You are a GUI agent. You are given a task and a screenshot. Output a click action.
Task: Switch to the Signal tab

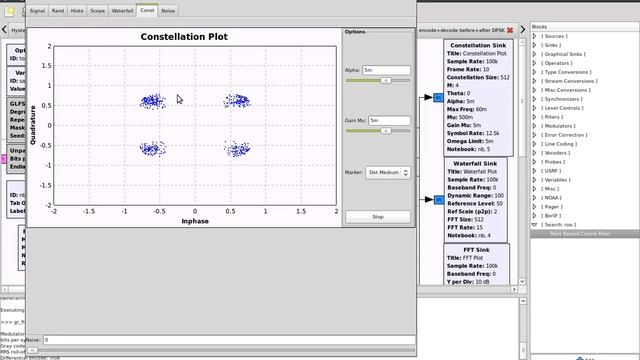point(37,11)
